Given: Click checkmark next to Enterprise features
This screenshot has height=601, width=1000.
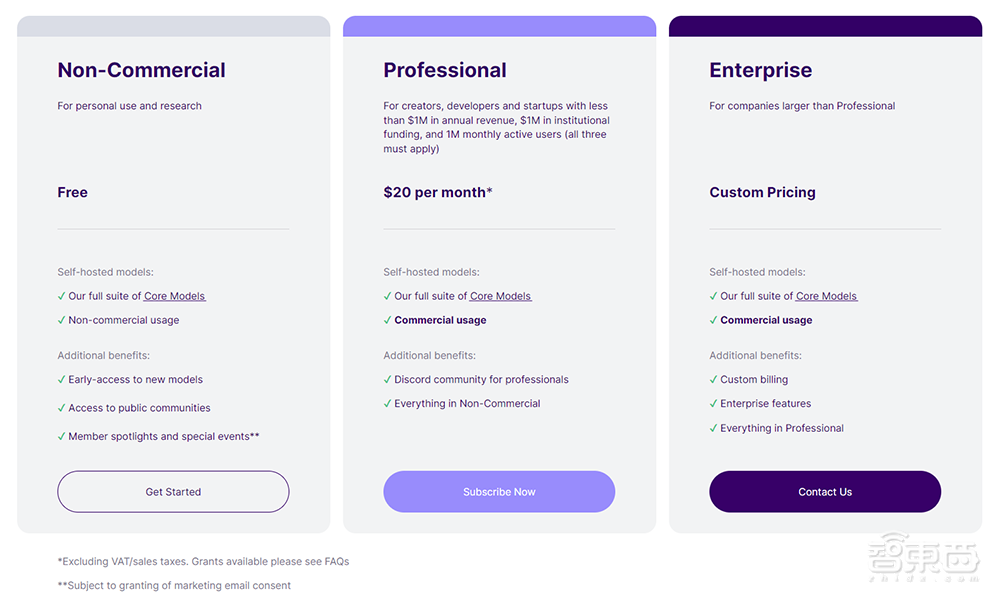Looking at the screenshot, I should [714, 404].
